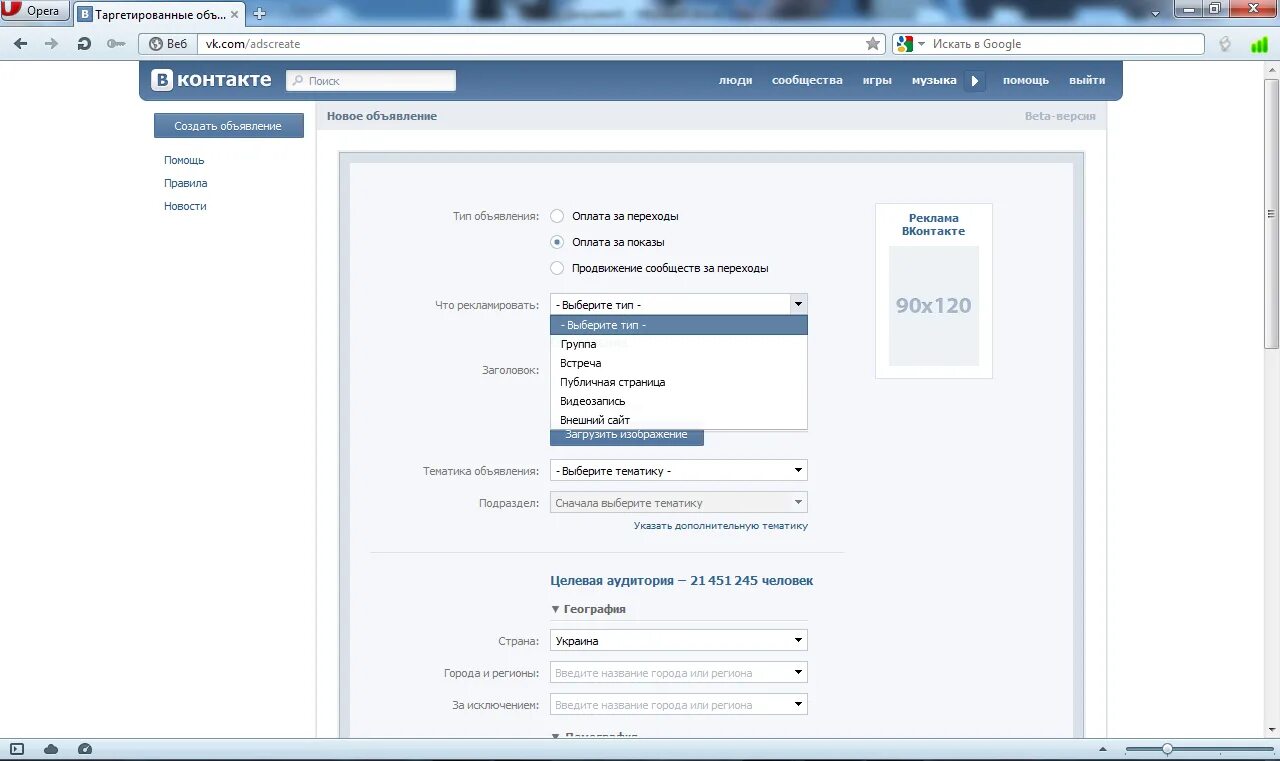Choose Внешний сайт from the list
1280x761 pixels.
coord(678,420)
